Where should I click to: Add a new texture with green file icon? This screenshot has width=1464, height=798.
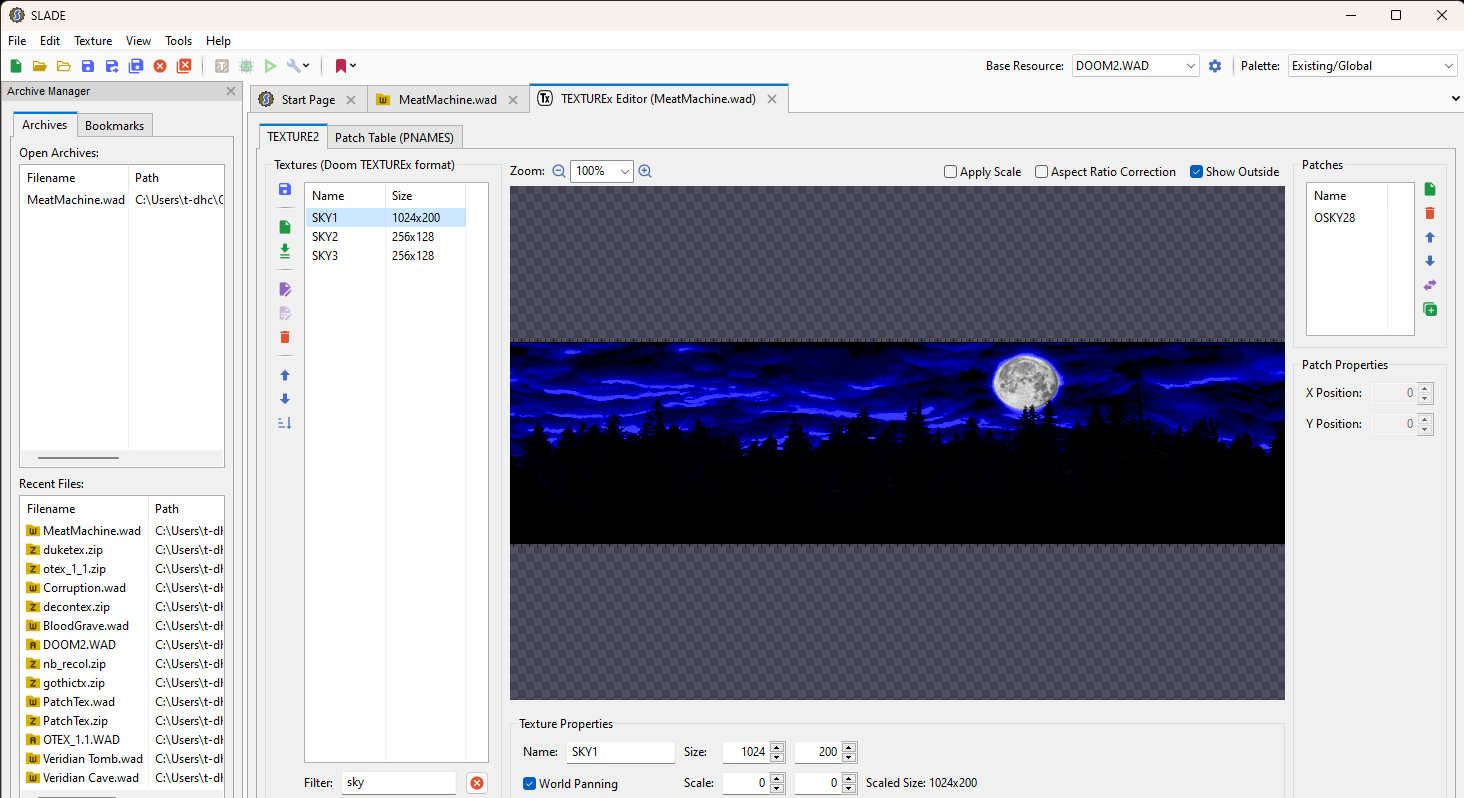coord(285,227)
